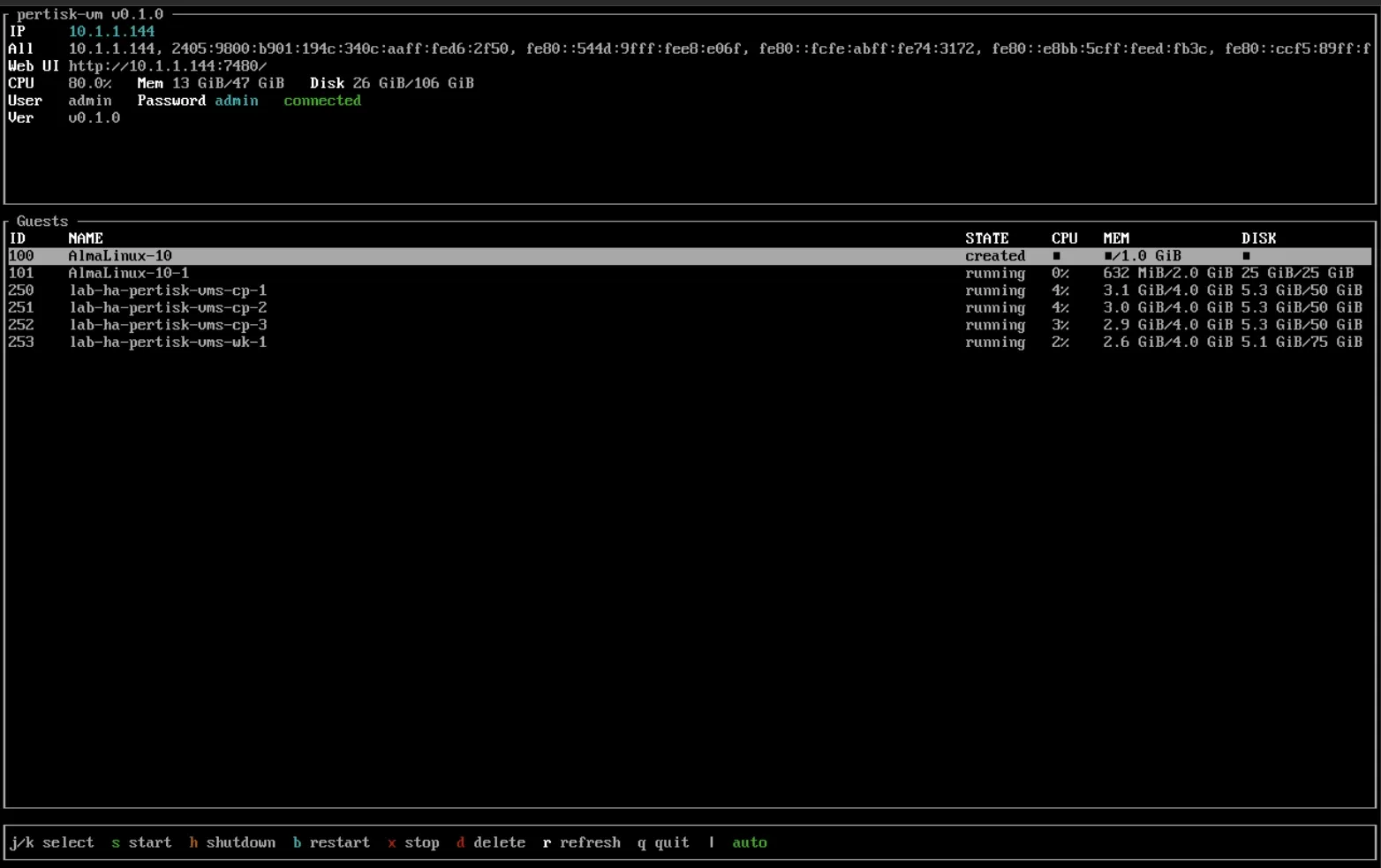Click disk value 25 GiB/25 GiB
This screenshot has width=1381, height=868.
(1297, 273)
